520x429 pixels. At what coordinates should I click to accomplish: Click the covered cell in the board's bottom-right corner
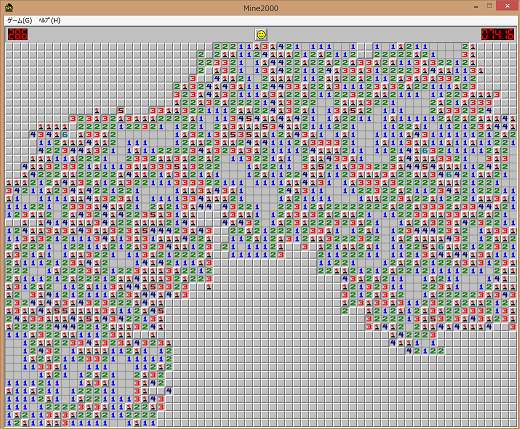[x=513, y=423]
